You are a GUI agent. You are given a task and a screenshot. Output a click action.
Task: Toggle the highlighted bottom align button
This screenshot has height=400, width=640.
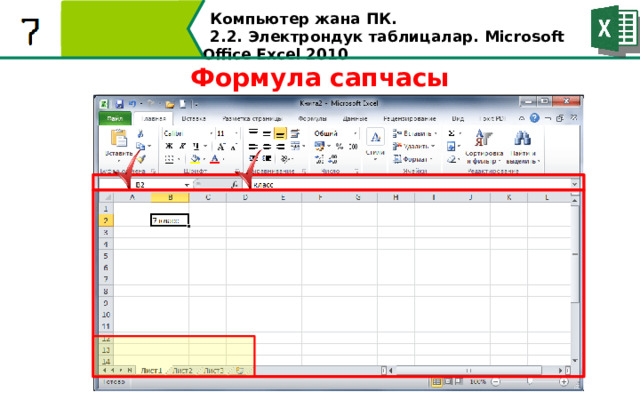point(280,133)
